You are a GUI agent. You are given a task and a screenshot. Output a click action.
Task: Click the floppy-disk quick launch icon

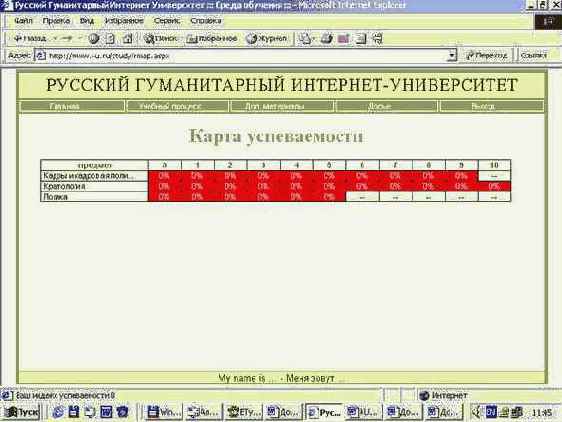click(74, 412)
